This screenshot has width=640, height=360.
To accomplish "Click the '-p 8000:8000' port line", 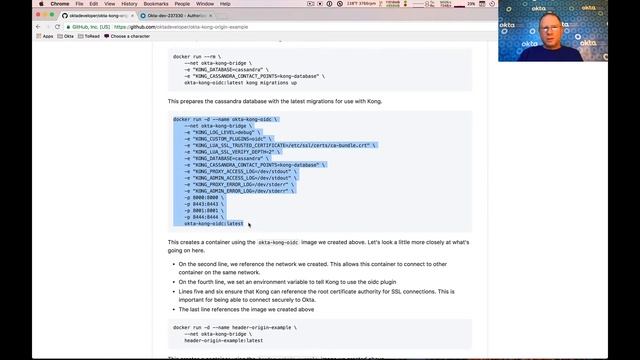I will 204,198.
